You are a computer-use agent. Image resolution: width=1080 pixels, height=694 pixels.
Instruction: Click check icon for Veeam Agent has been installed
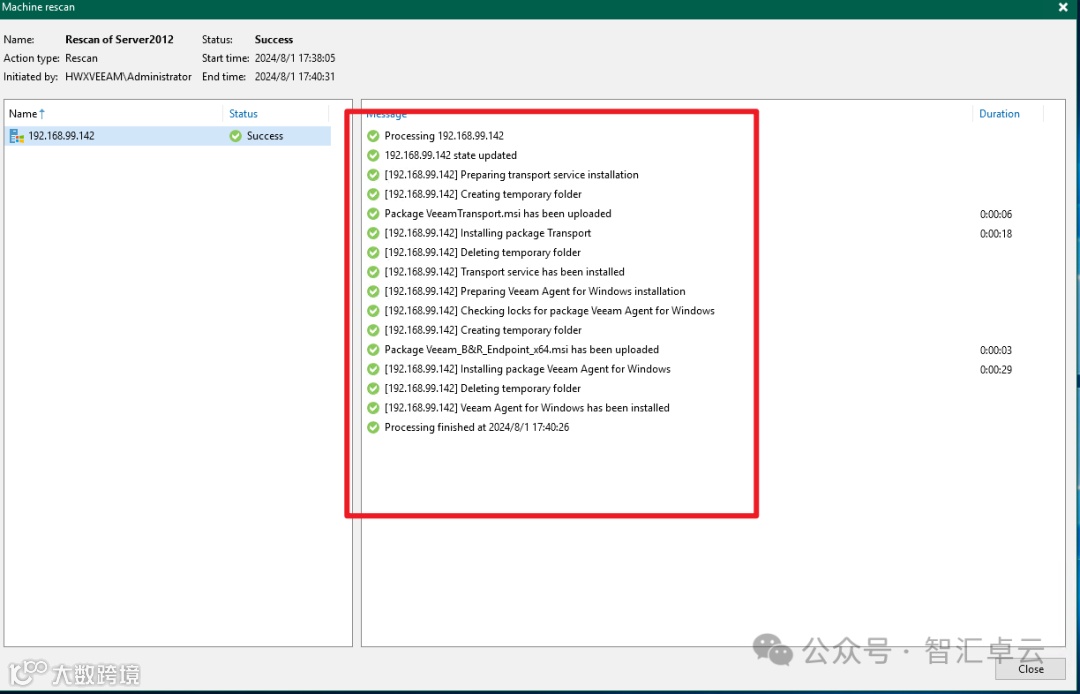click(x=373, y=408)
